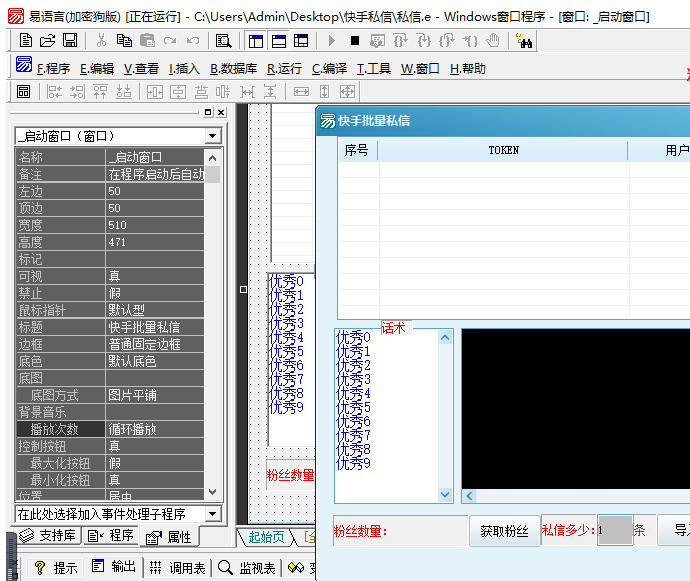Click the second window layout toolbar icon

(279, 41)
